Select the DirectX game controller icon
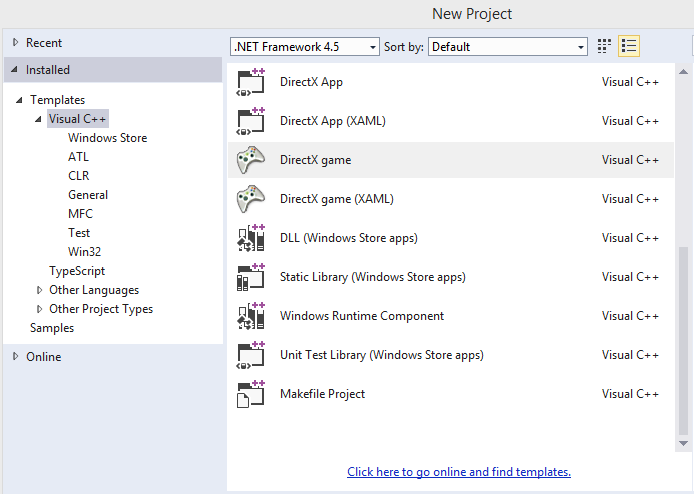Image resolution: width=694 pixels, height=494 pixels. tap(249, 160)
